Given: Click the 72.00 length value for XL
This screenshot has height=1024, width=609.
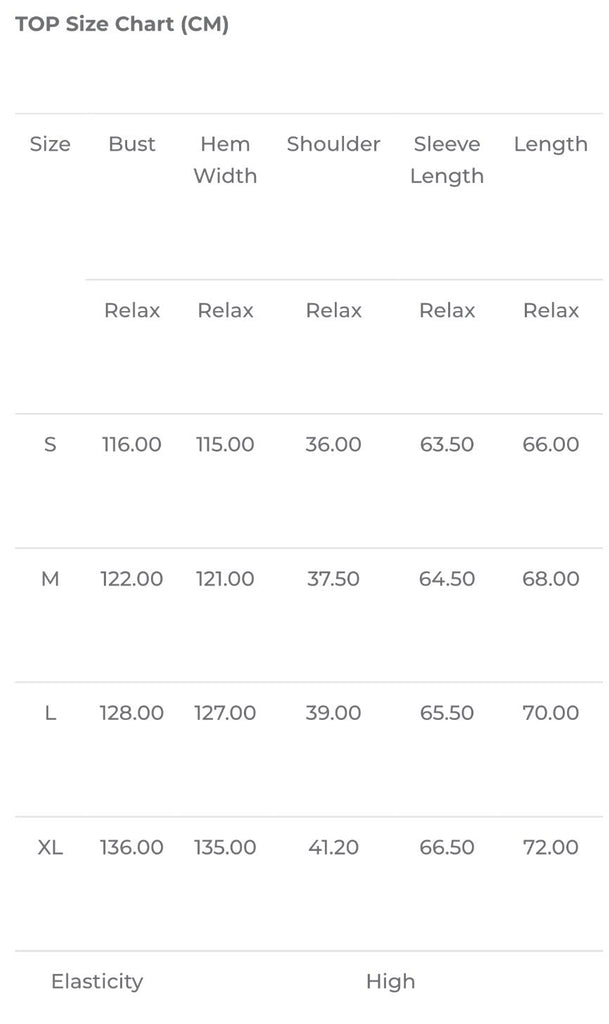Looking at the screenshot, I should [550, 847].
